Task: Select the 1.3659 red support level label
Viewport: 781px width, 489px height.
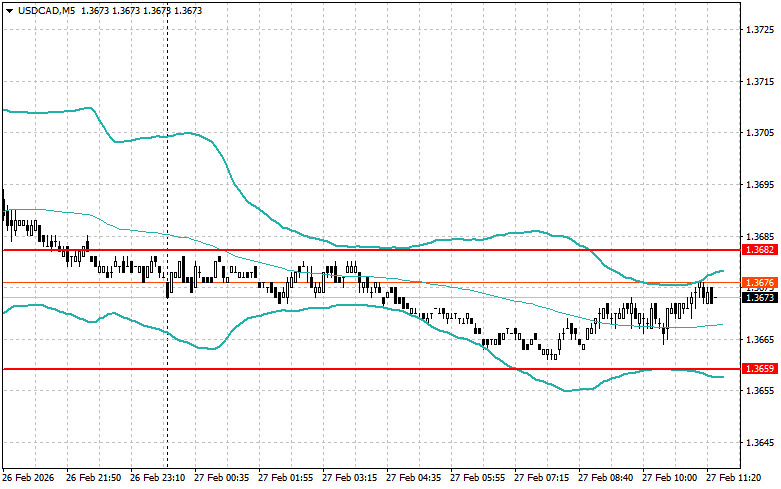Action: click(760, 368)
